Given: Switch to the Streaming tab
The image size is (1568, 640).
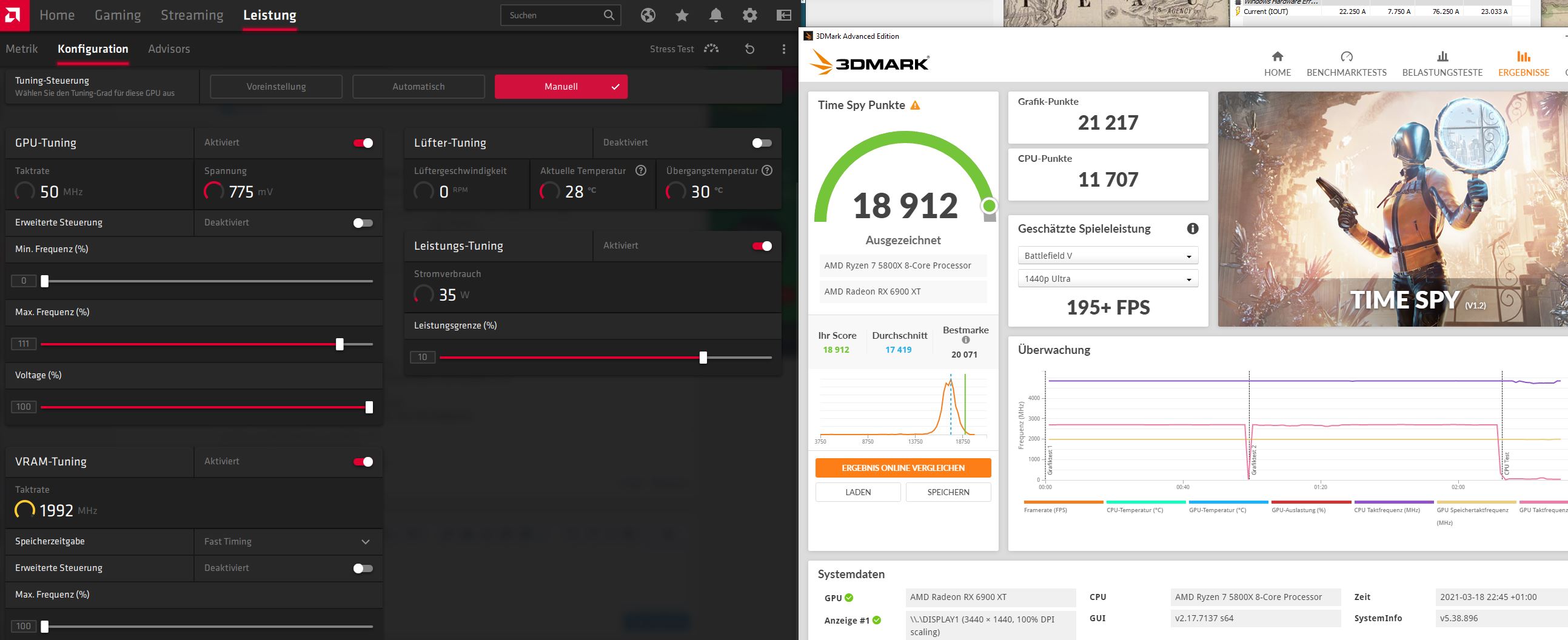Looking at the screenshot, I should [192, 15].
